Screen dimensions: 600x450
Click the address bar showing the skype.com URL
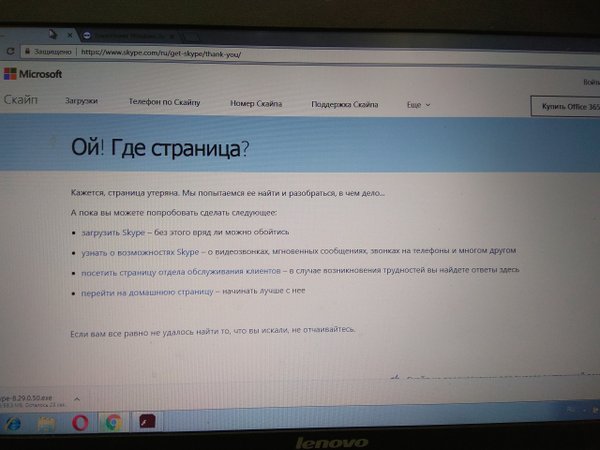pyautogui.click(x=300, y=52)
